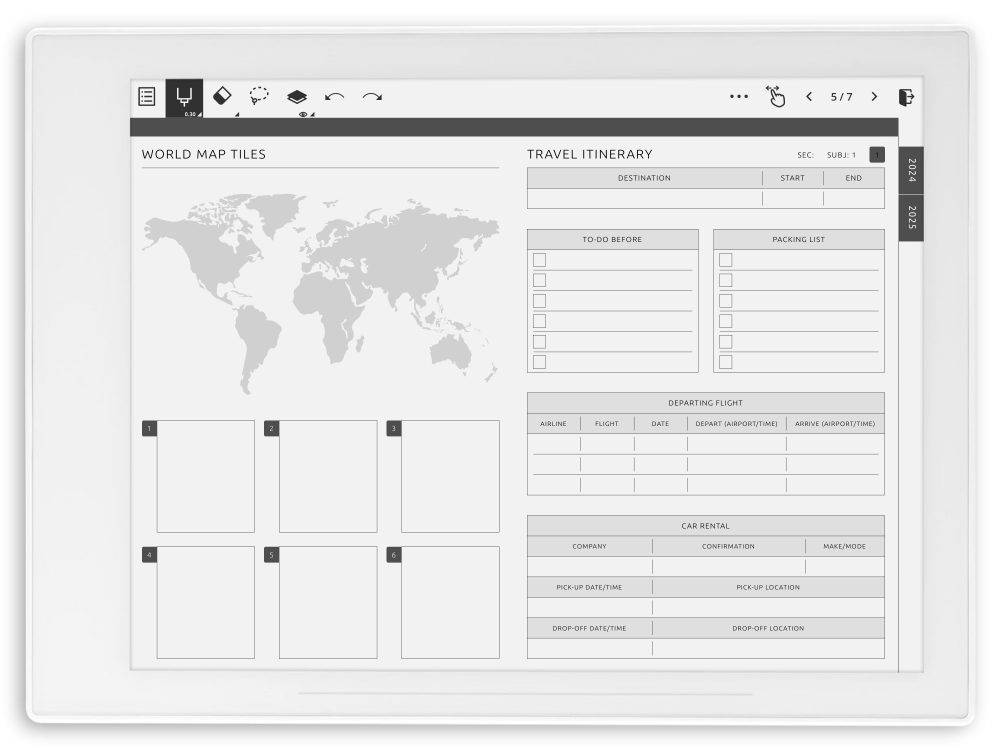Screen dimensions: 1000x750
Task: Toggle layer visibility with the eye icon
Action: (302, 116)
